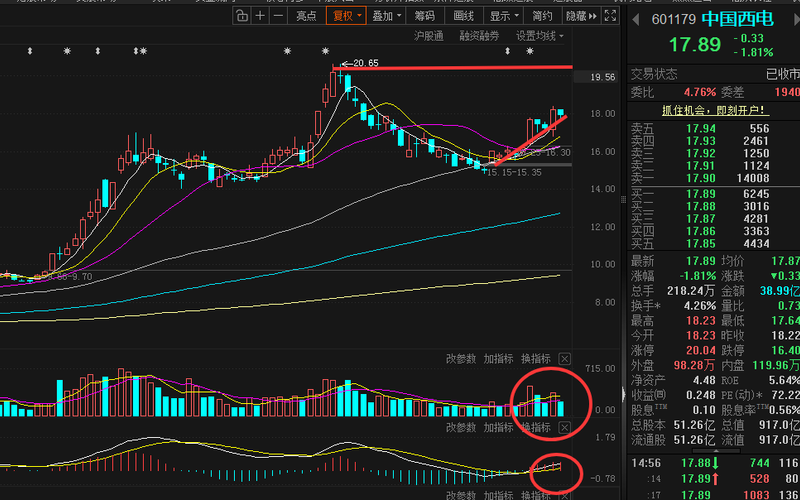Viewport: 800px width, 500px height.
Task: Toggle the 简约 simple mode
Action: coord(542,16)
